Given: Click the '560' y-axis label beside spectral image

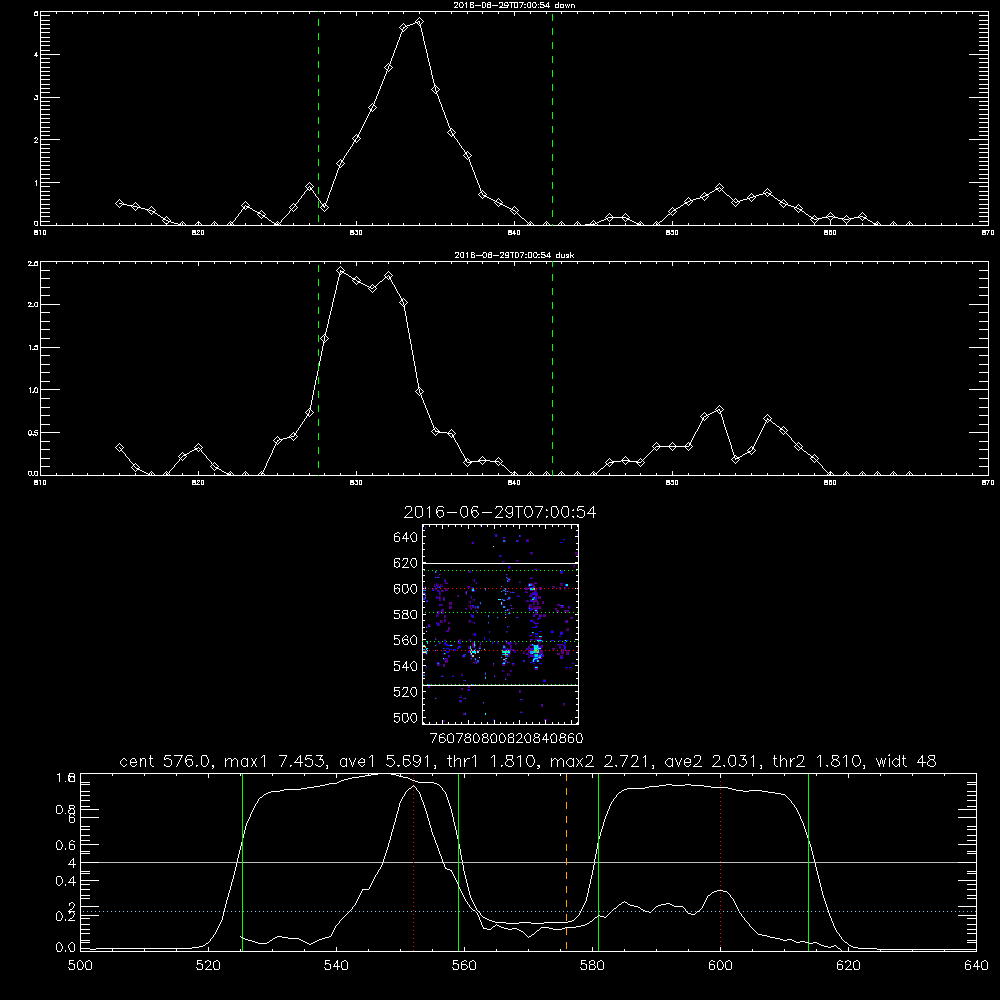Looking at the screenshot, I should click(405, 640).
